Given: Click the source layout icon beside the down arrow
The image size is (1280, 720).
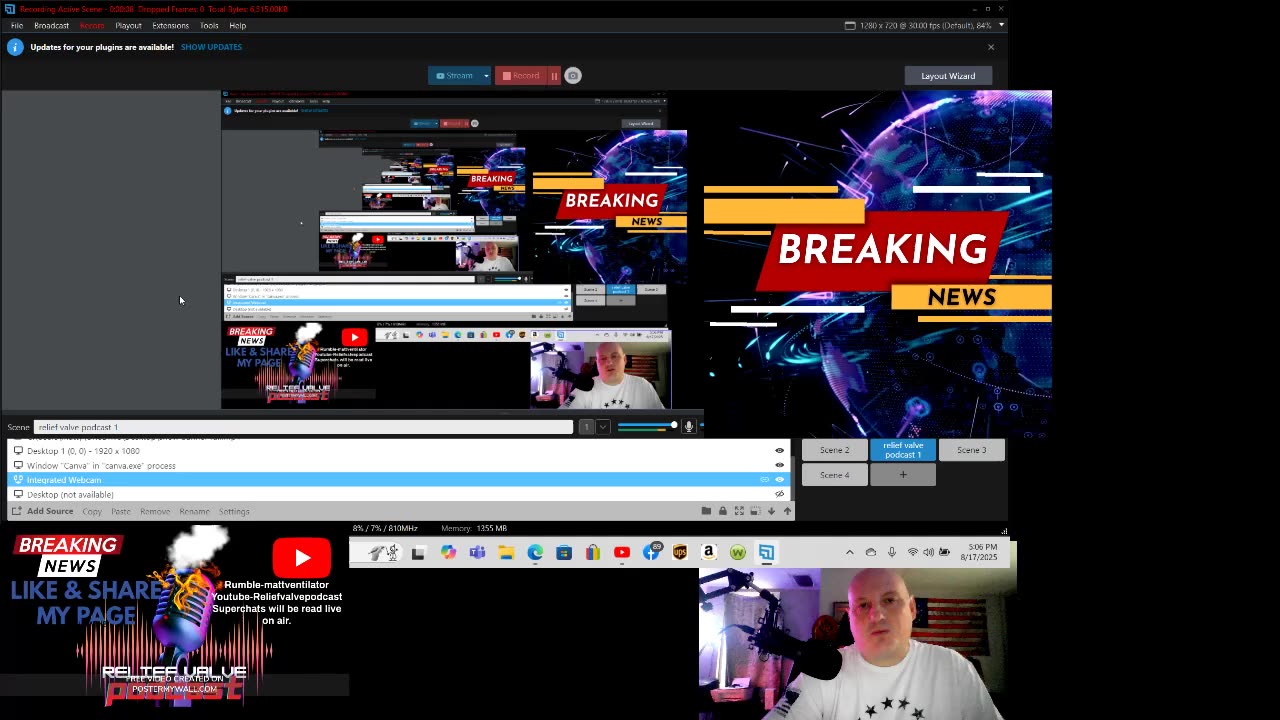Looking at the screenshot, I should pyautogui.click(x=755, y=511).
